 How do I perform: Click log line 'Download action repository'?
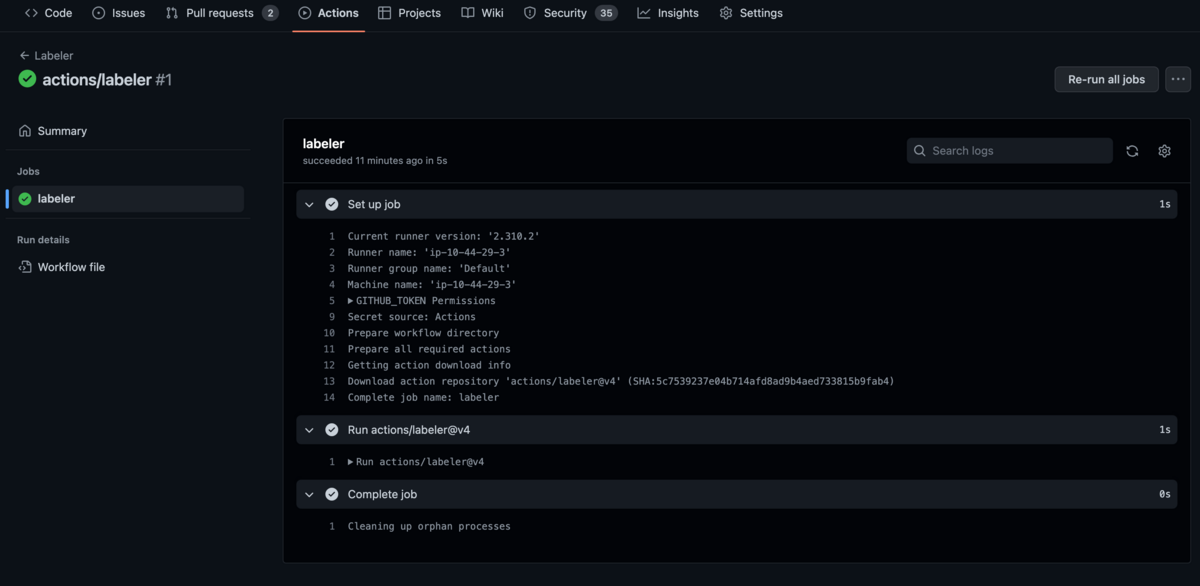621,381
